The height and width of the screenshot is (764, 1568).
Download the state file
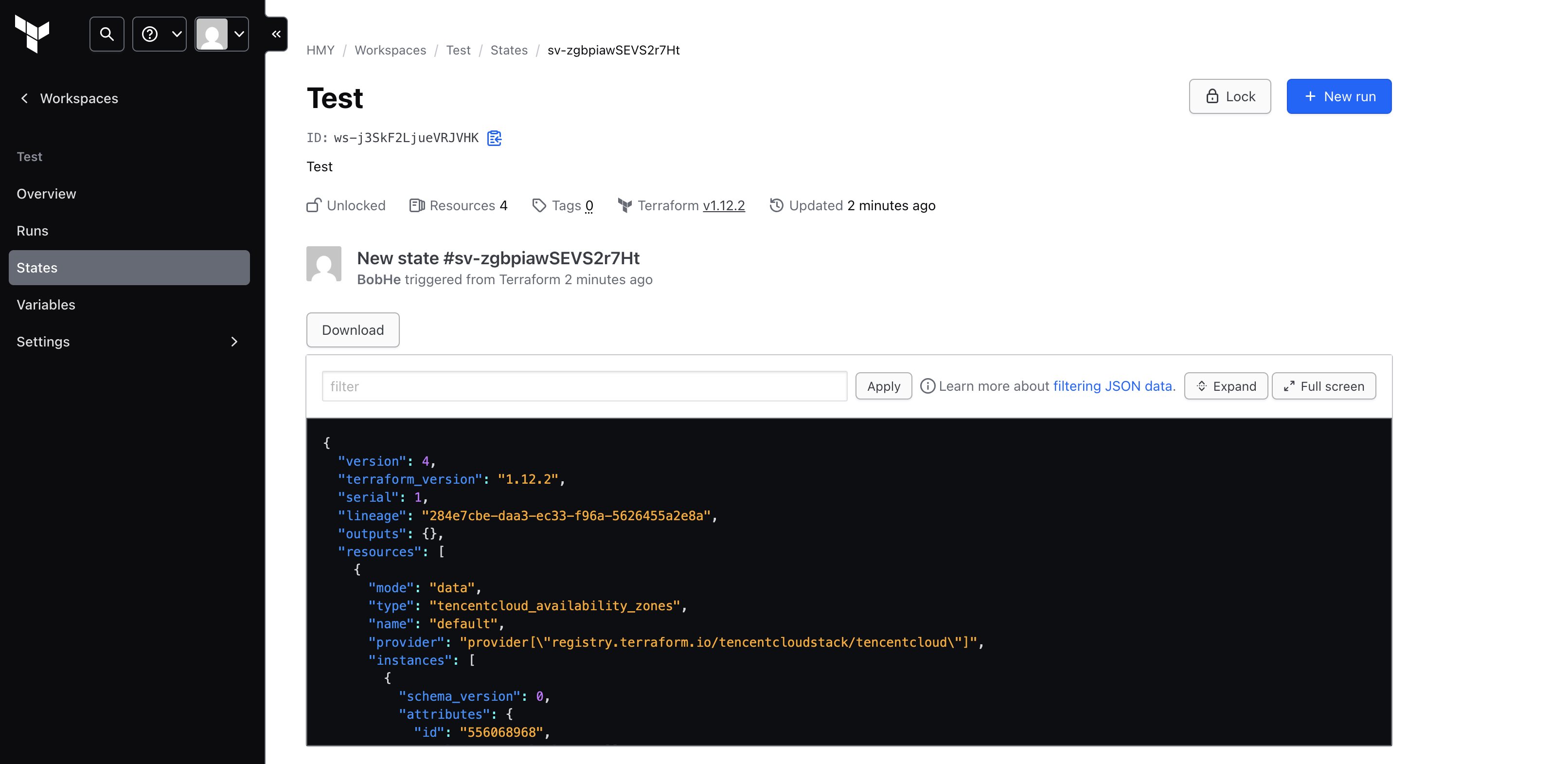click(x=353, y=330)
